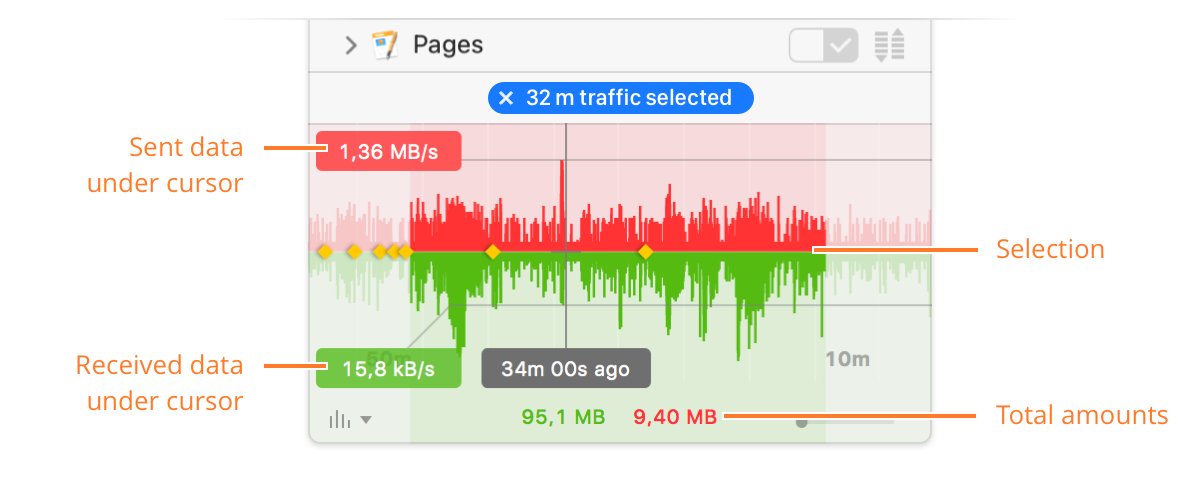Expand the Pages app row chevron
1200x480 pixels.
click(x=350, y=45)
